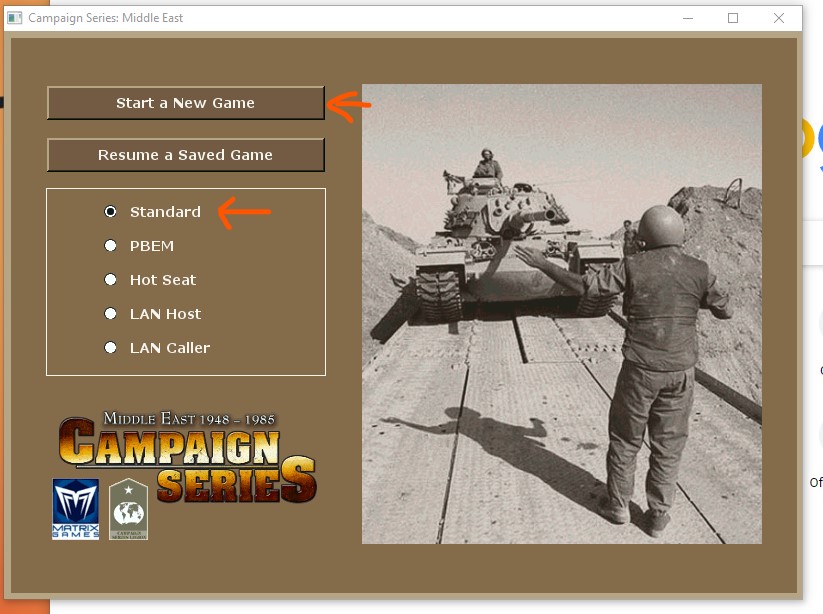The image size is (823, 614).
Task: Click the play mode selection box
Action: coord(185,281)
